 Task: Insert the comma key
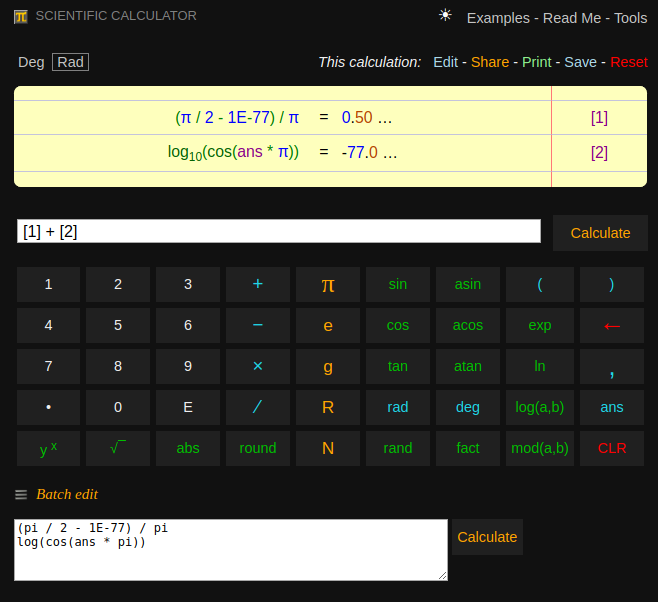coord(611,366)
